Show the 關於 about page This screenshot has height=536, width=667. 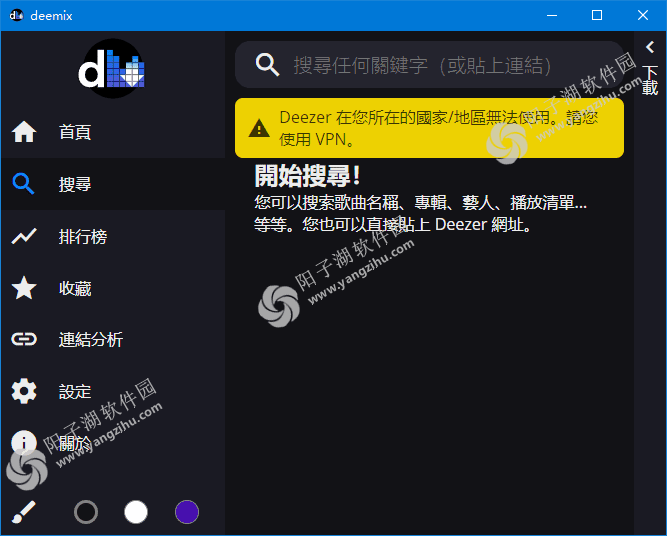[x=113, y=443]
